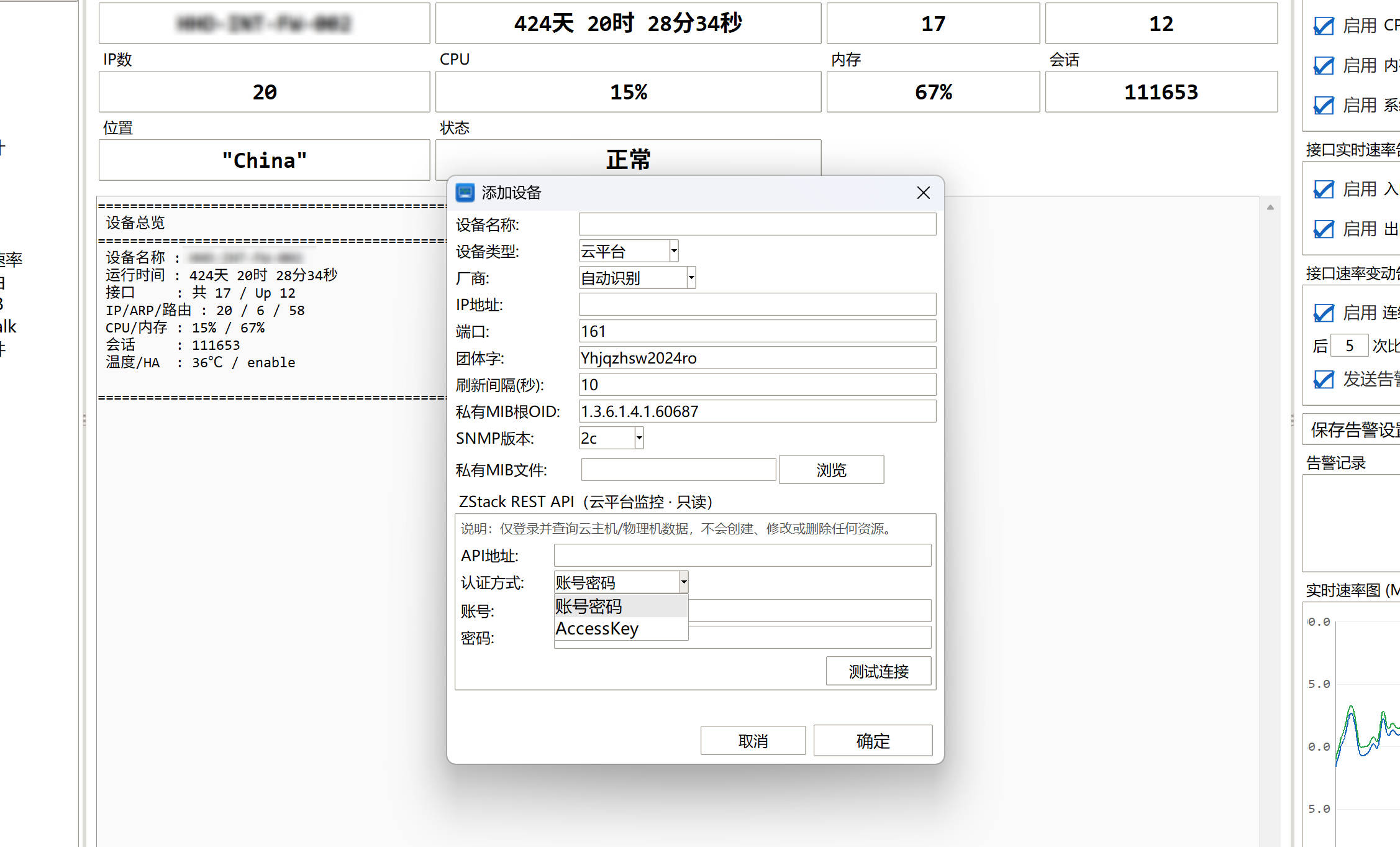Click the 私有MIB文件 path field
The height and width of the screenshot is (847, 1400).
point(678,470)
